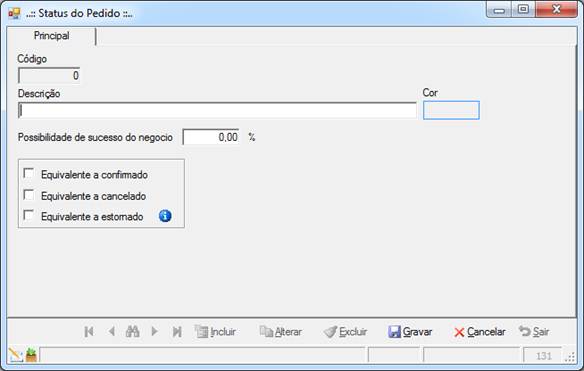Go to the first record
Screen dimensions: 584x371
pyautogui.click(x=89, y=332)
